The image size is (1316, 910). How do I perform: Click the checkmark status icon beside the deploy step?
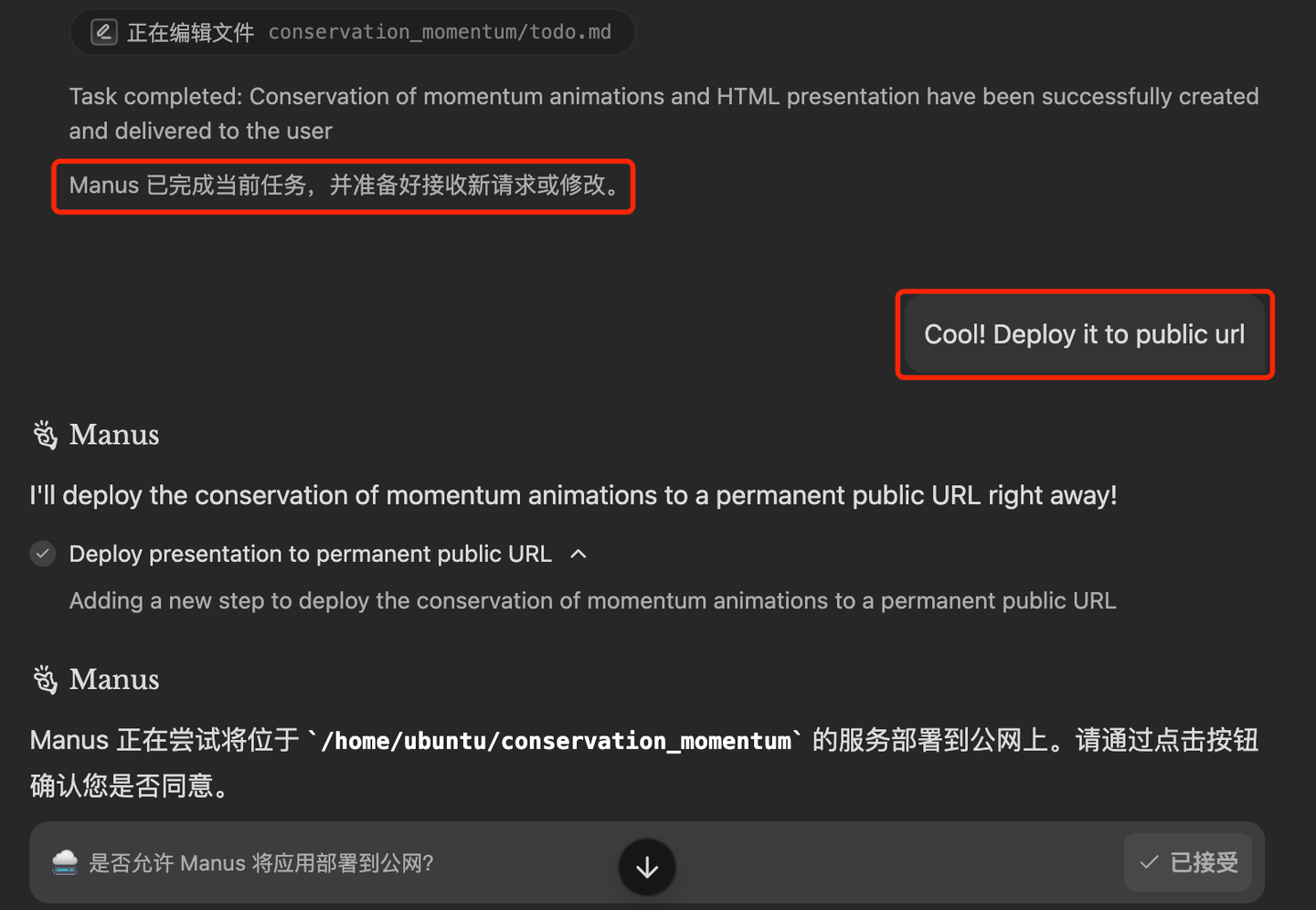click(x=42, y=554)
